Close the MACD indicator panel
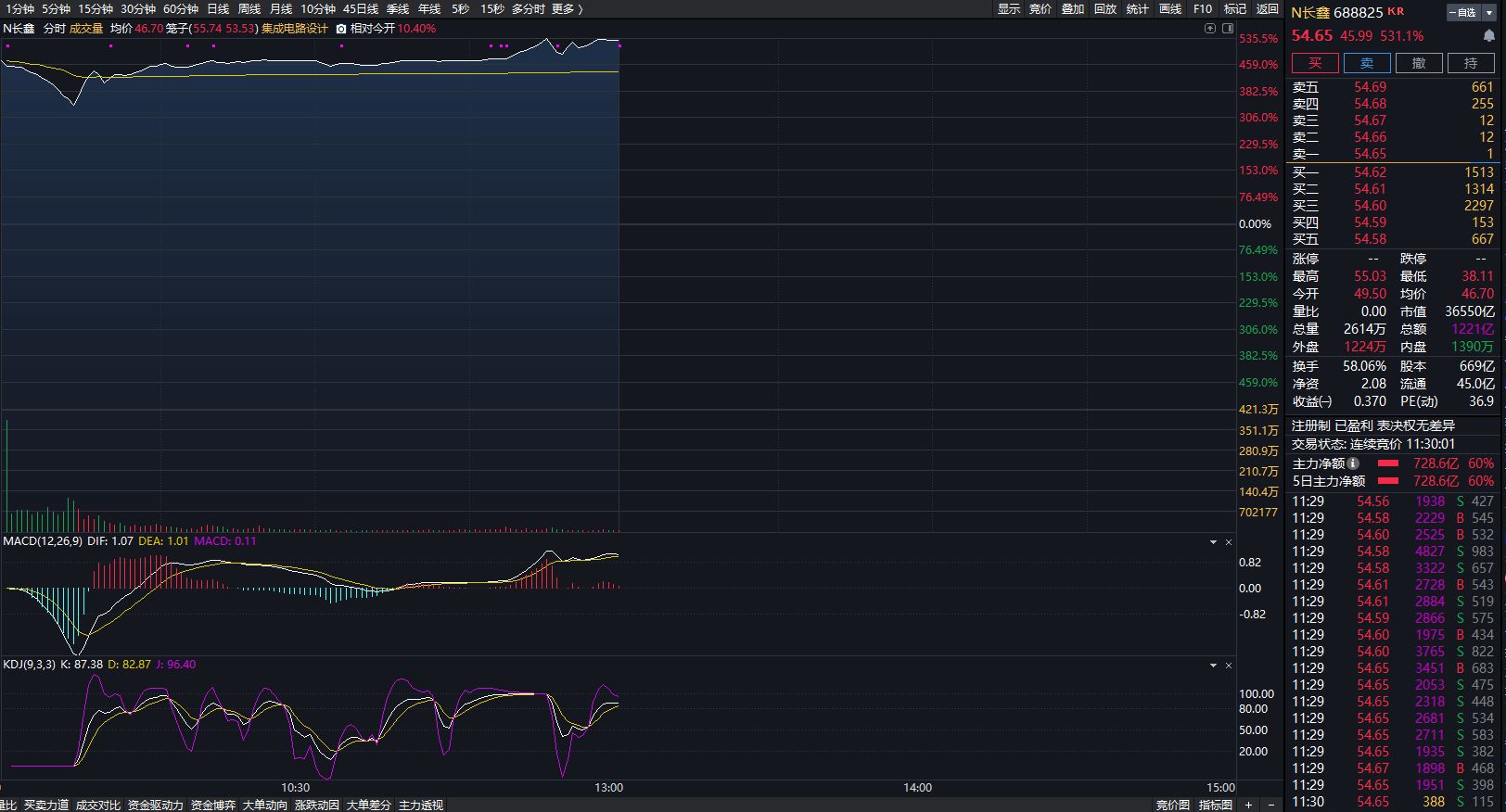1506x812 pixels. [x=1229, y=542]
